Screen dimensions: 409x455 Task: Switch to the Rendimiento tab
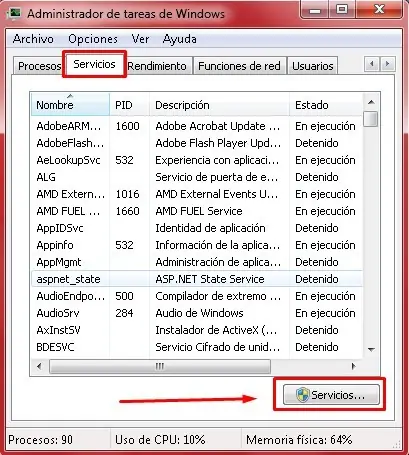click(x=157, y=66)
